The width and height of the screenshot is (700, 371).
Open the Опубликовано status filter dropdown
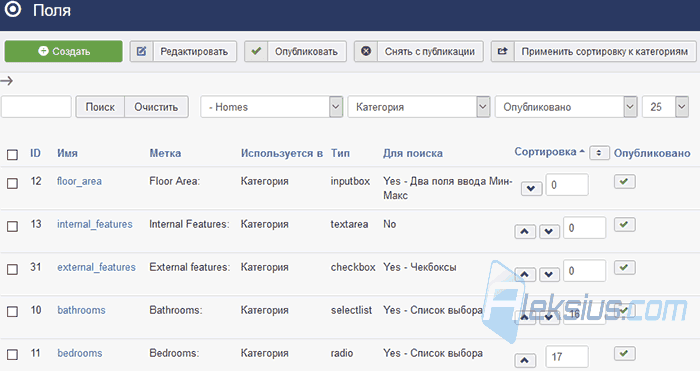coord(566,107)
